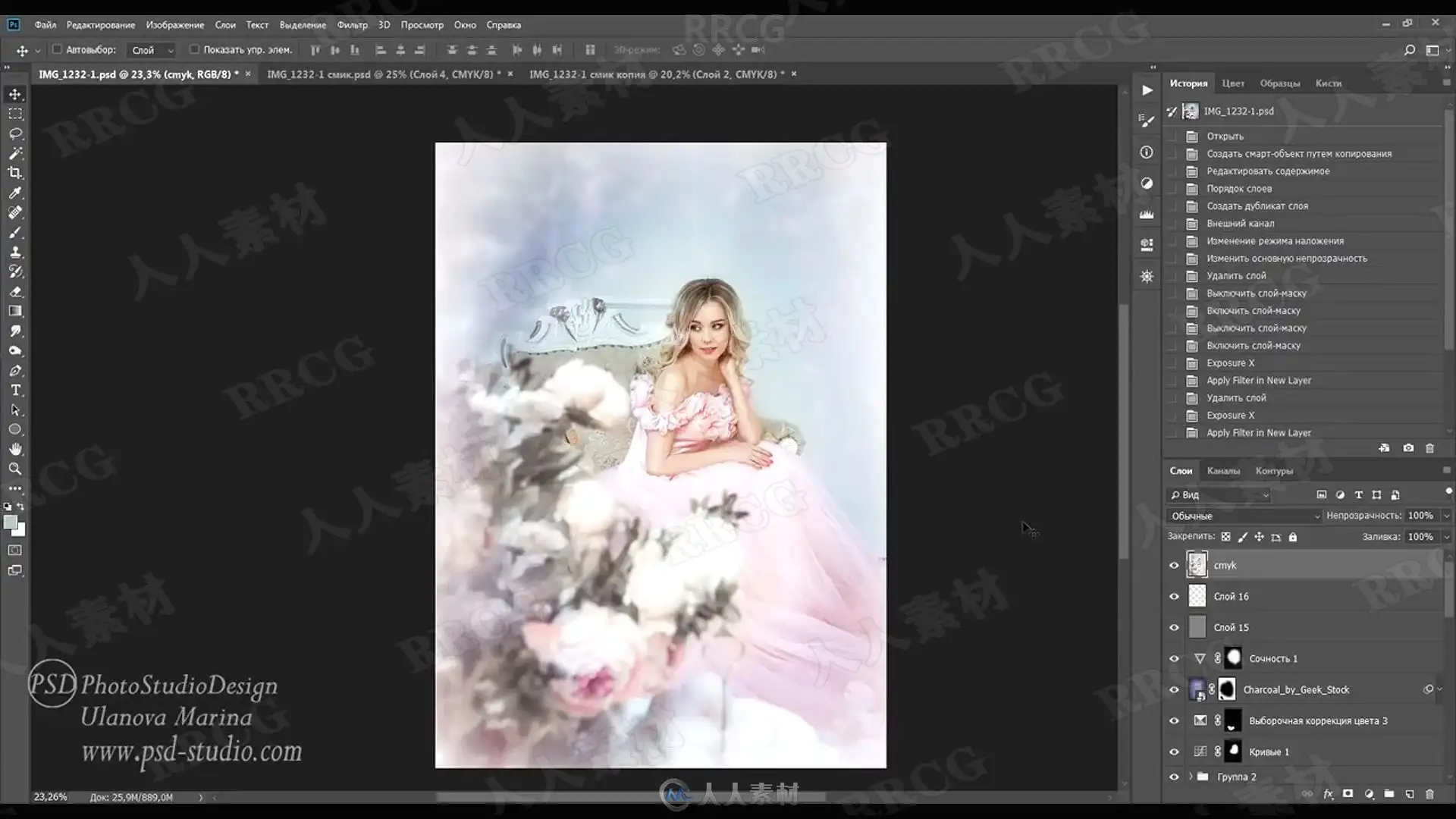Image resolution: width=1456 pixels, height=819 pixels.
Task: Open the blend mode dropdown Обычные
Action: (1244, 516)
